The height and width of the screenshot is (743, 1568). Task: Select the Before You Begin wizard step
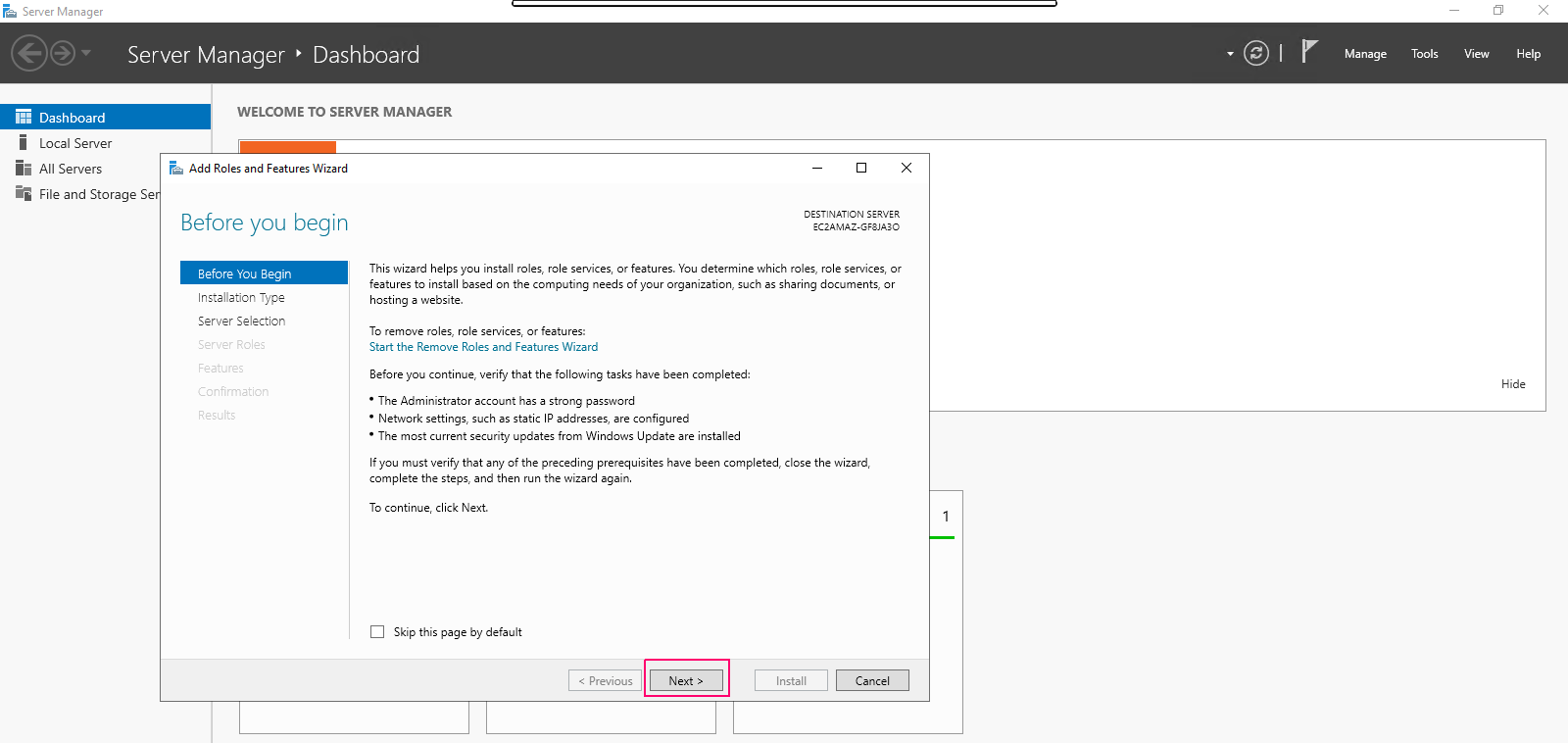pyautogui.click(x=264, y=273)
